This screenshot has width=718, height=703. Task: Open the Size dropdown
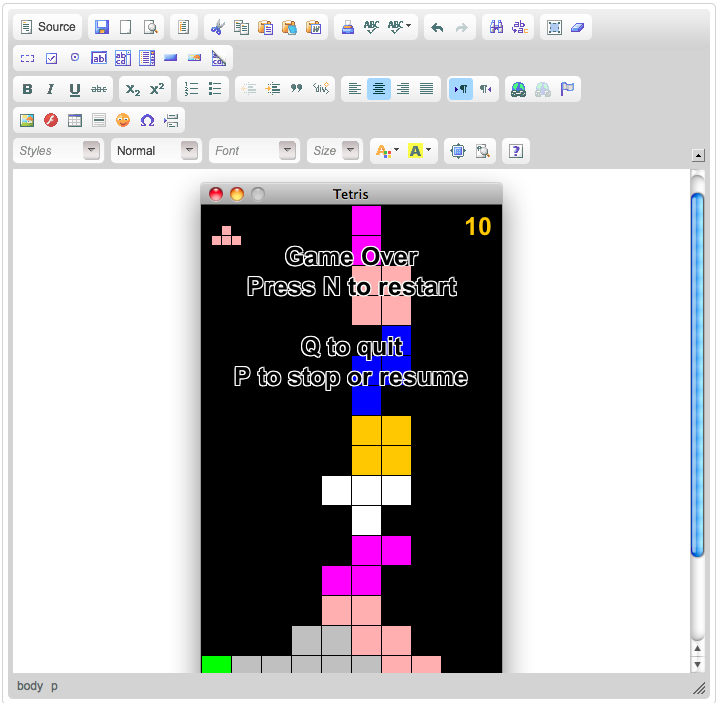(335, 151)
